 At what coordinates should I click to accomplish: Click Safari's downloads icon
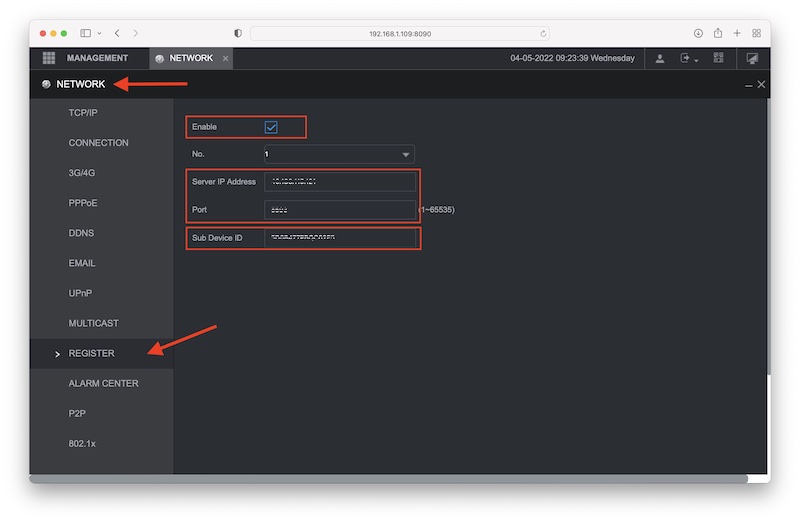pos(698,33)
